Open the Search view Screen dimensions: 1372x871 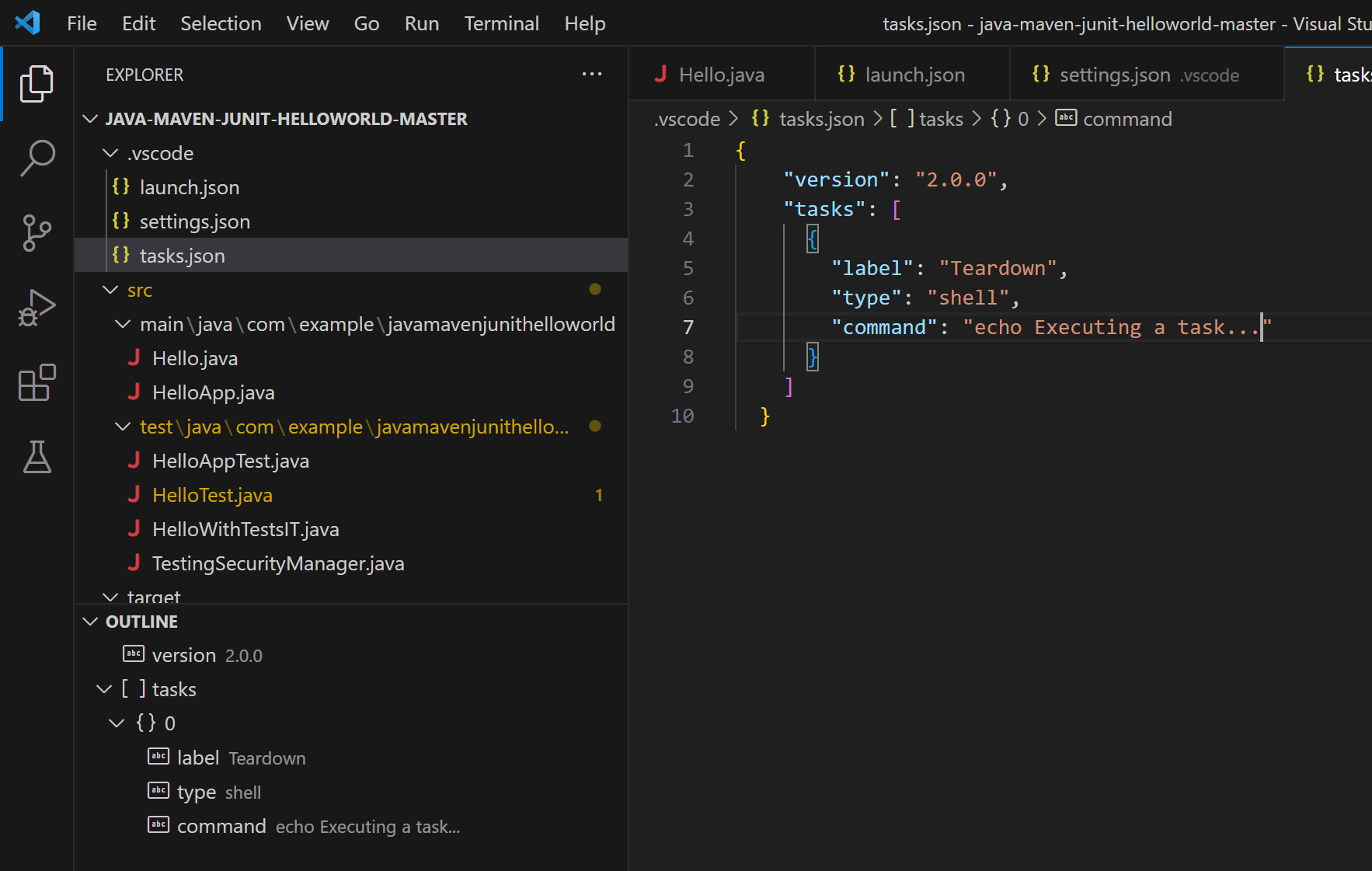click(36, 158)
